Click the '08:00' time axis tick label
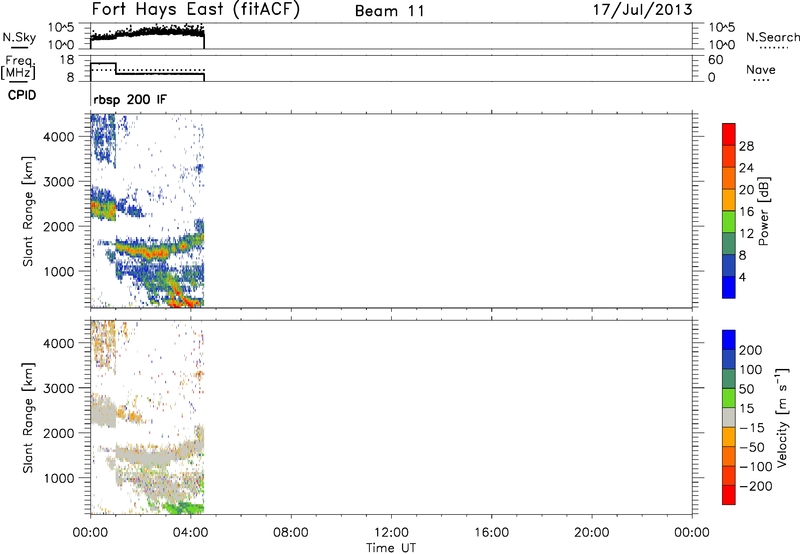This screenshot has height=554, width=800. click(x=291, y=533)
